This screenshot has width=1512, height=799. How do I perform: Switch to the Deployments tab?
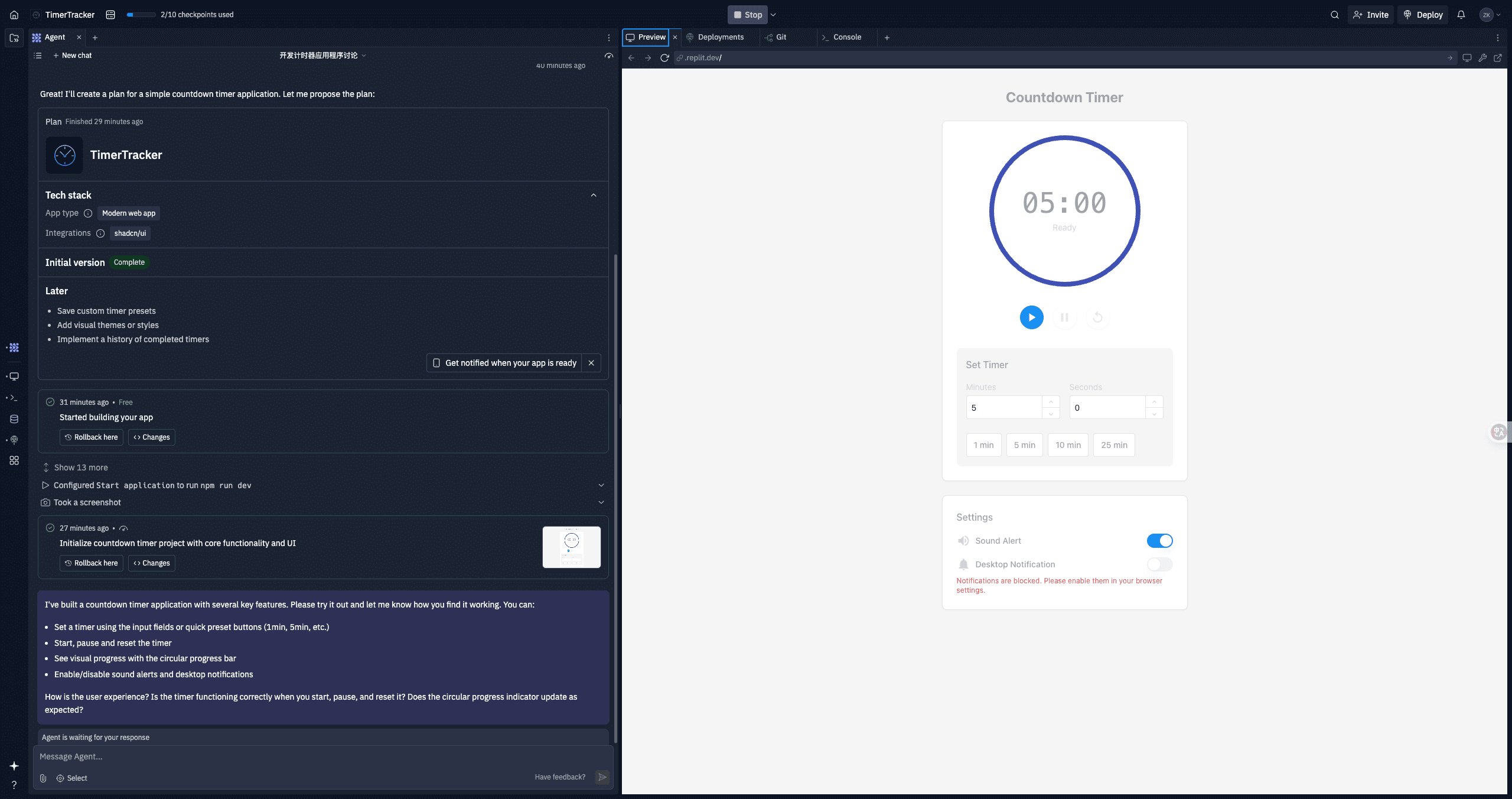pos(715,37)
